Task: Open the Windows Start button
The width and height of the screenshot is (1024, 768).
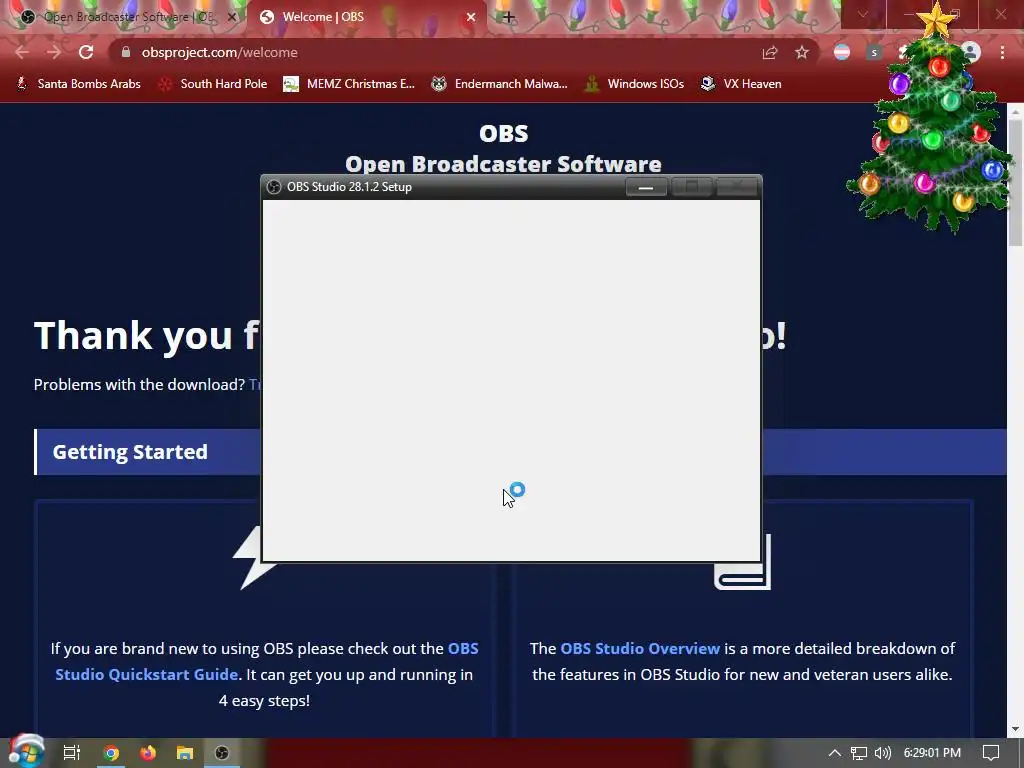Action: pos(26,752)
